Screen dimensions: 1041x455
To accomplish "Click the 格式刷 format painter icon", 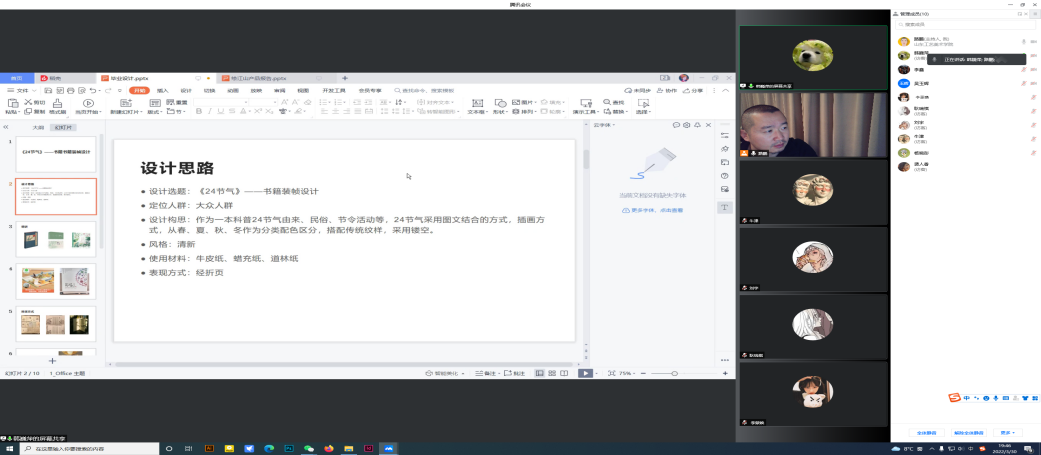I will [x=58, y=106].
